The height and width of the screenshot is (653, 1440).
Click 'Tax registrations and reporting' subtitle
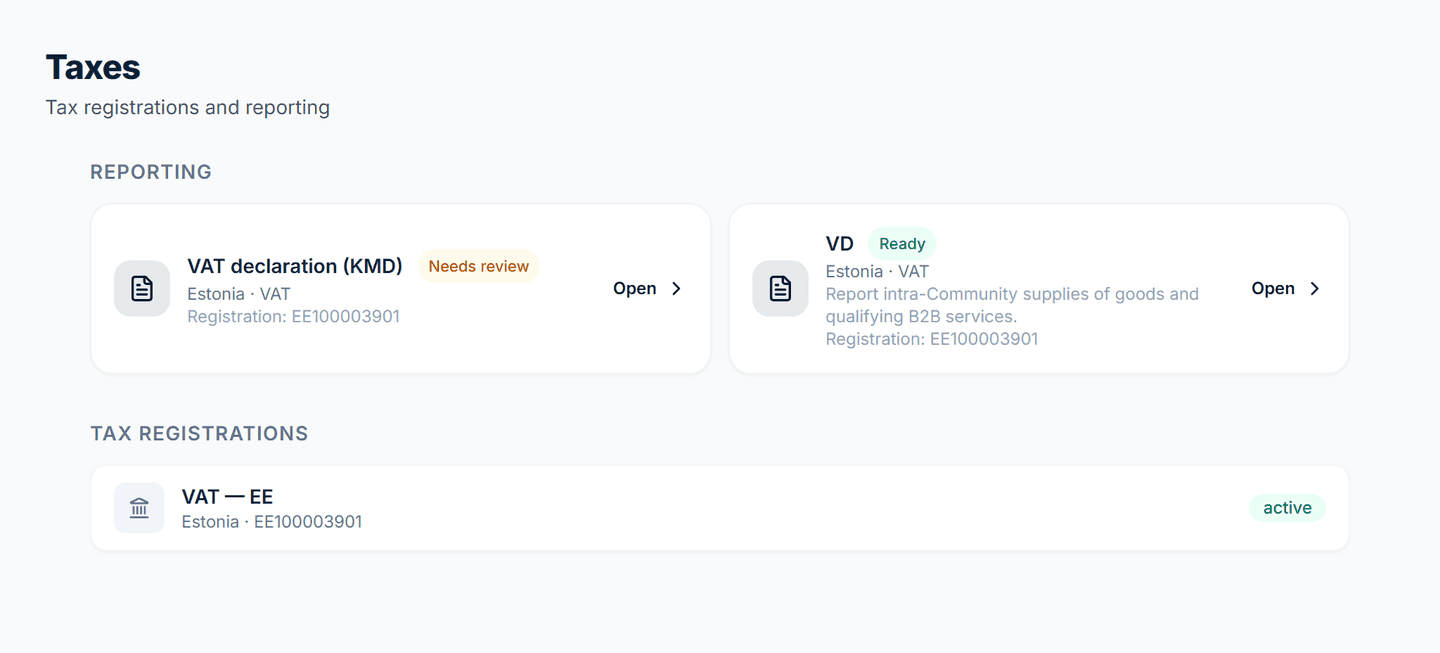click(x=188, y=107)
